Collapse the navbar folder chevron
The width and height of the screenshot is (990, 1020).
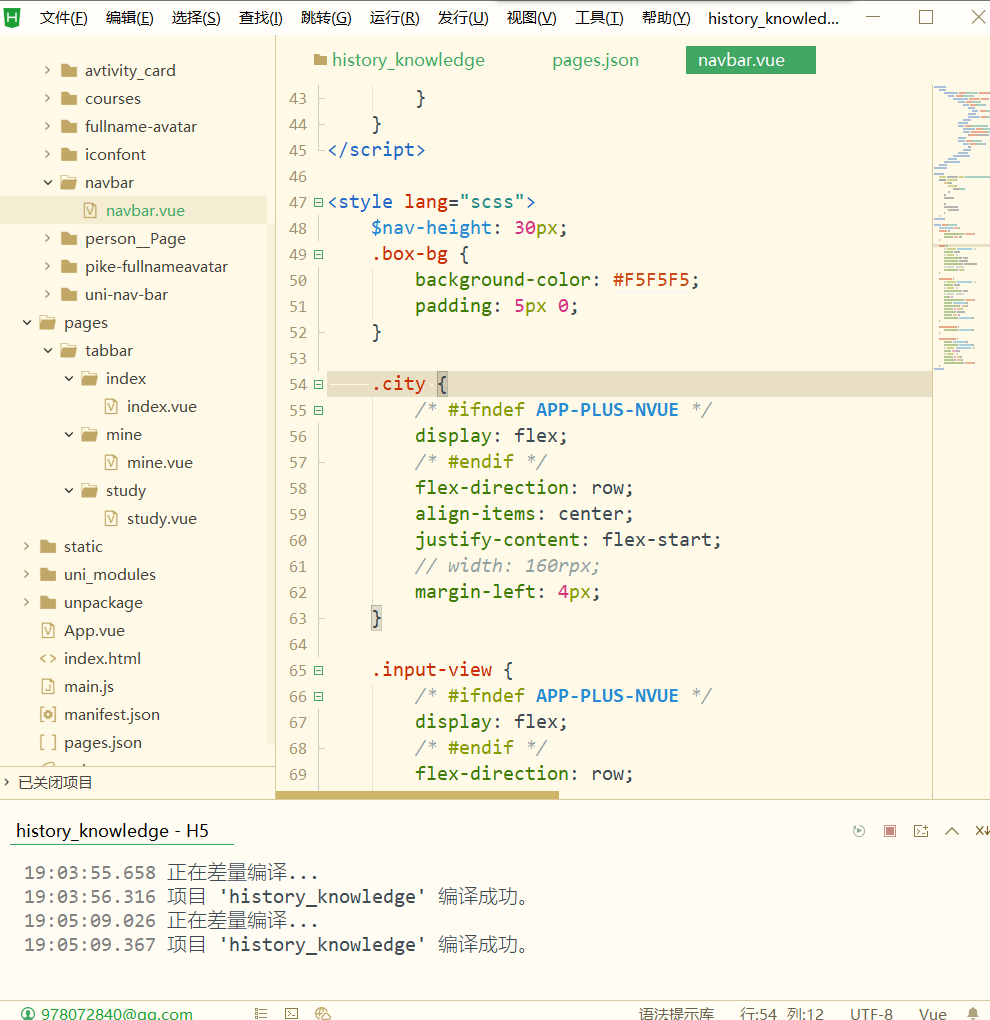(47, 182)
